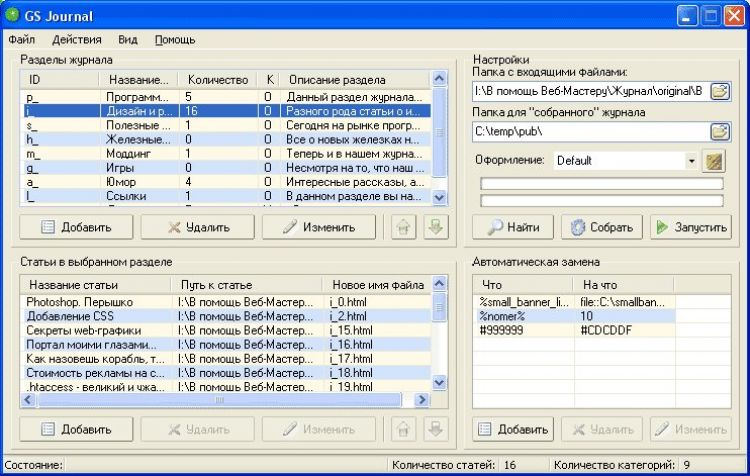Move article down arrow icon in articles panel
Image resolution: width=750 pixels, height=476 pixels.
435,429
